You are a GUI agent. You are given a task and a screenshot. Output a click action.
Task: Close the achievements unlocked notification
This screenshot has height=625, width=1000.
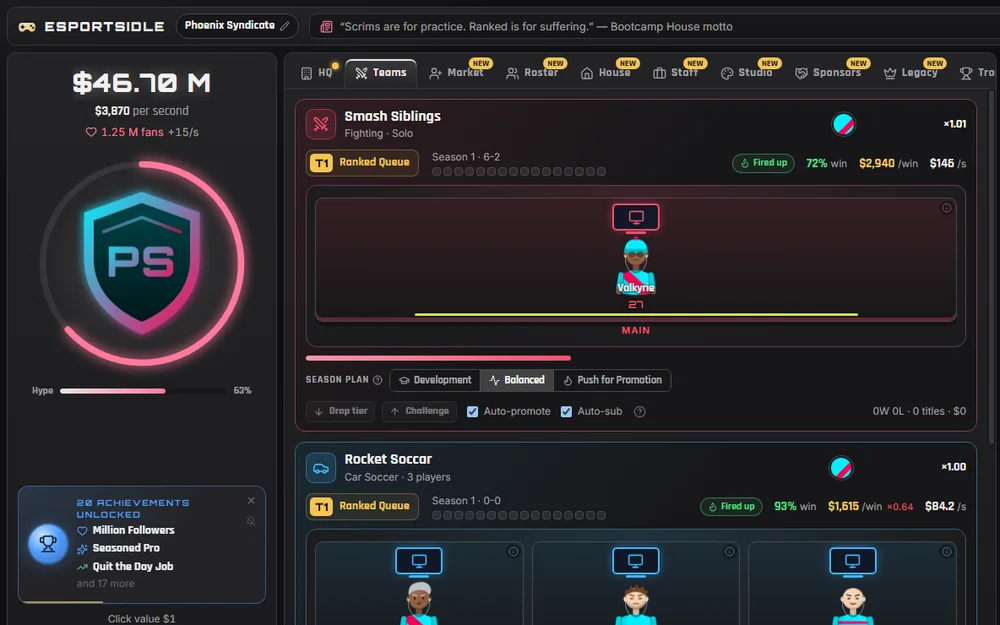pos(251,501)
